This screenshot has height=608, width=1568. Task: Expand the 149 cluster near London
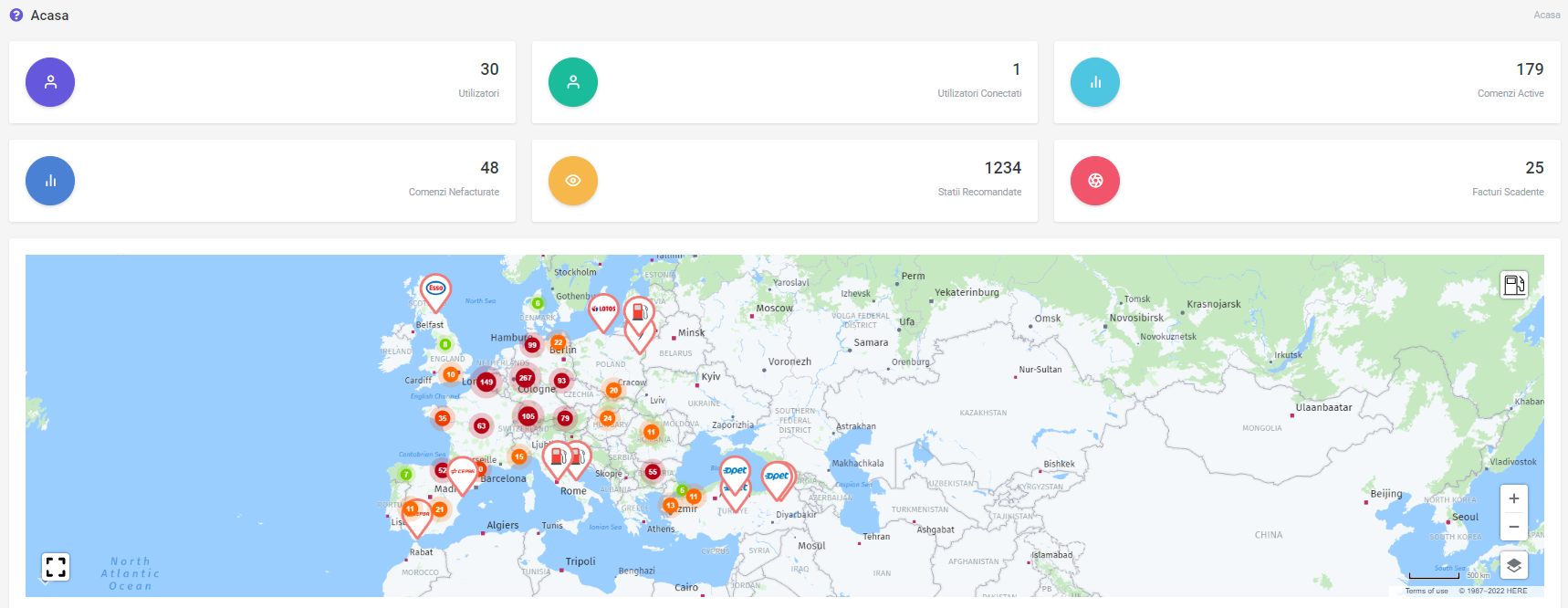tap(486, 383)
